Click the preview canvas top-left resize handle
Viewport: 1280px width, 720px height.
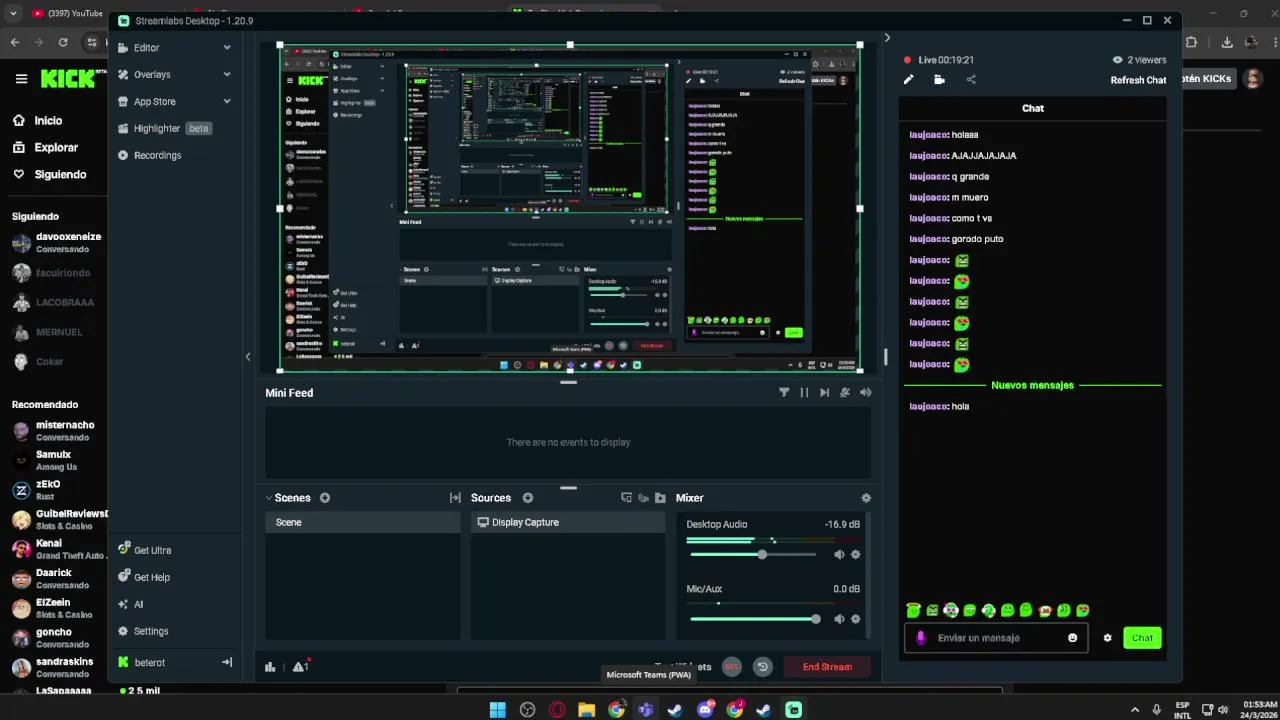[280, 45]
